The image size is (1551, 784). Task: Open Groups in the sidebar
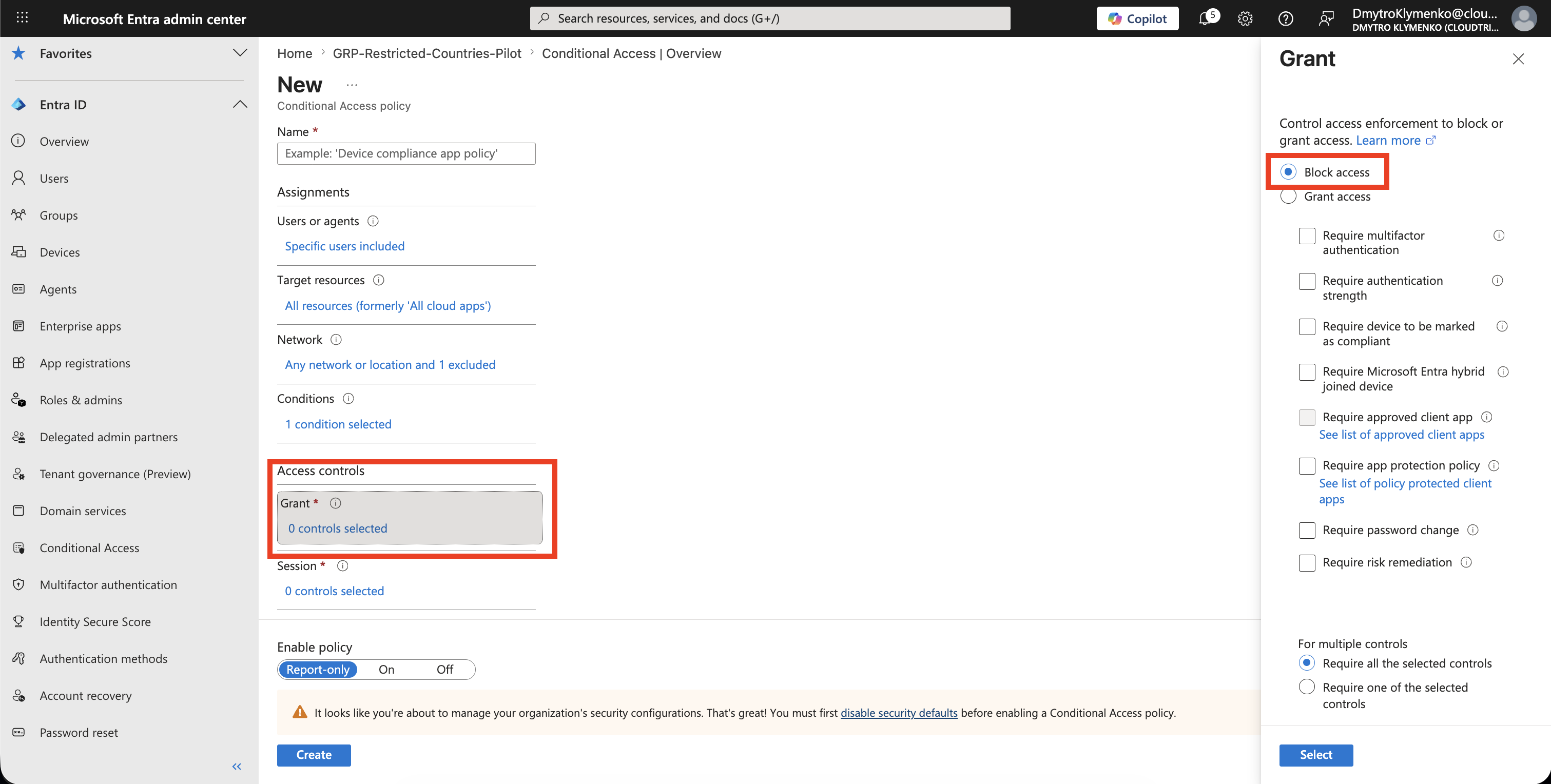tap(59, 215)
